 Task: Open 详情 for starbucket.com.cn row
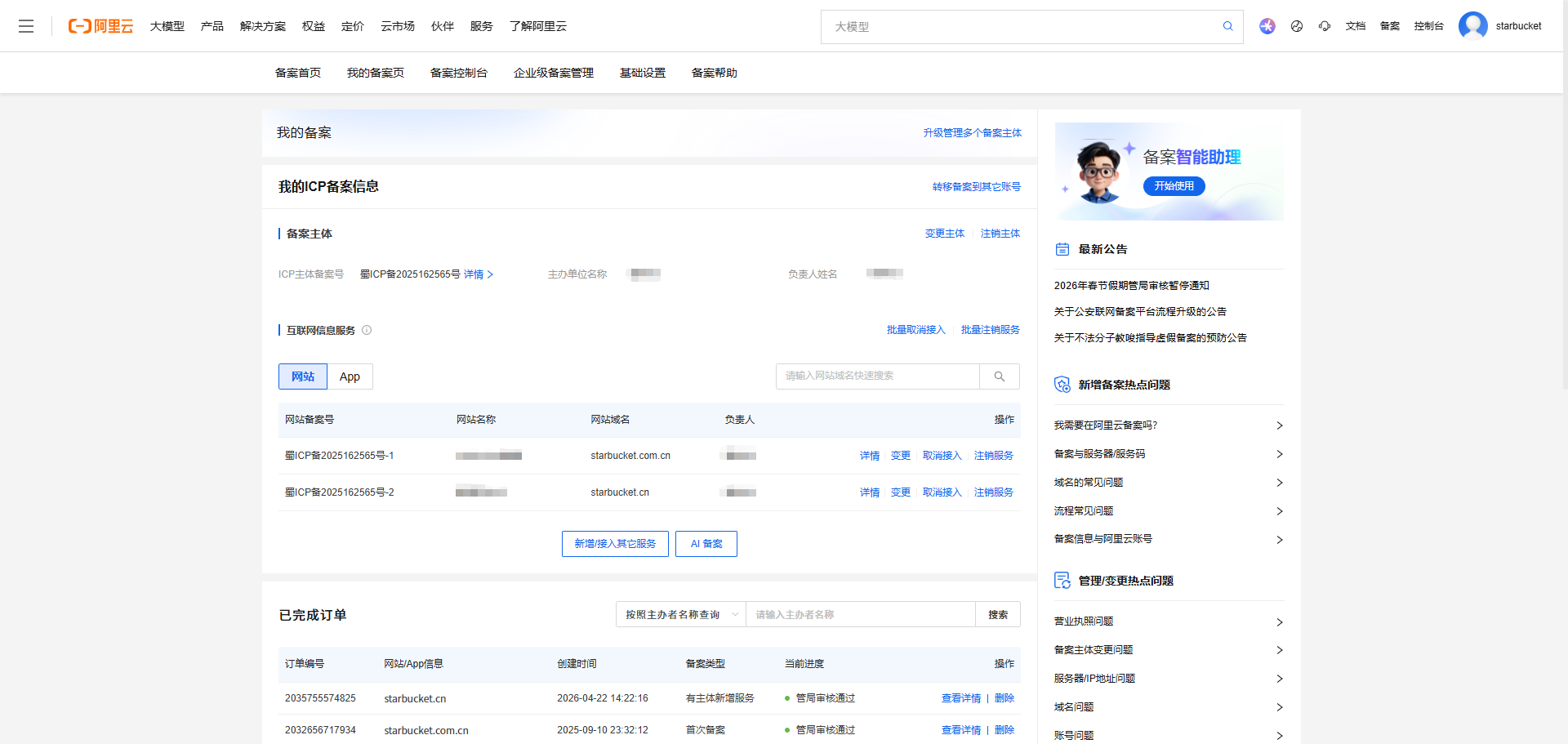[x=870, y=456]
